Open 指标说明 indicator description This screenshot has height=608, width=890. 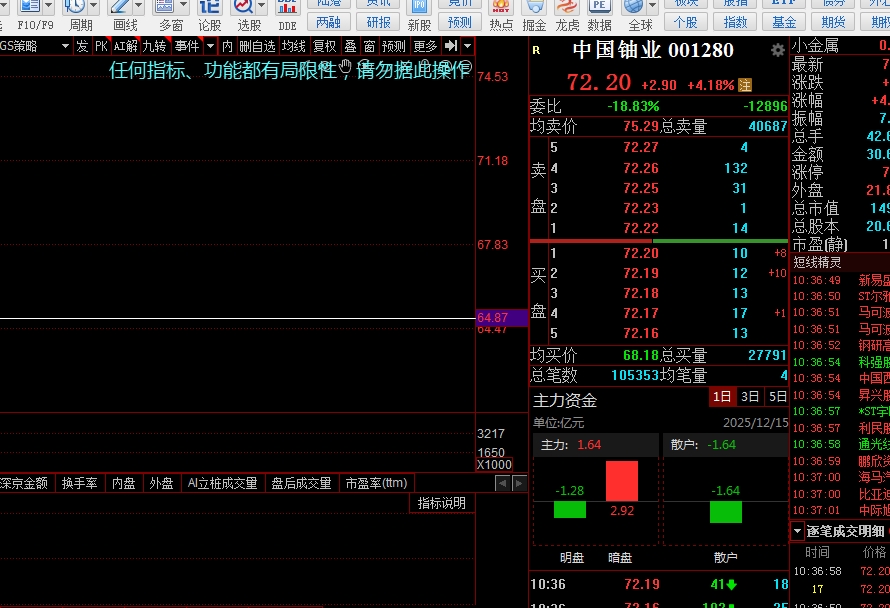click(442, 504)
